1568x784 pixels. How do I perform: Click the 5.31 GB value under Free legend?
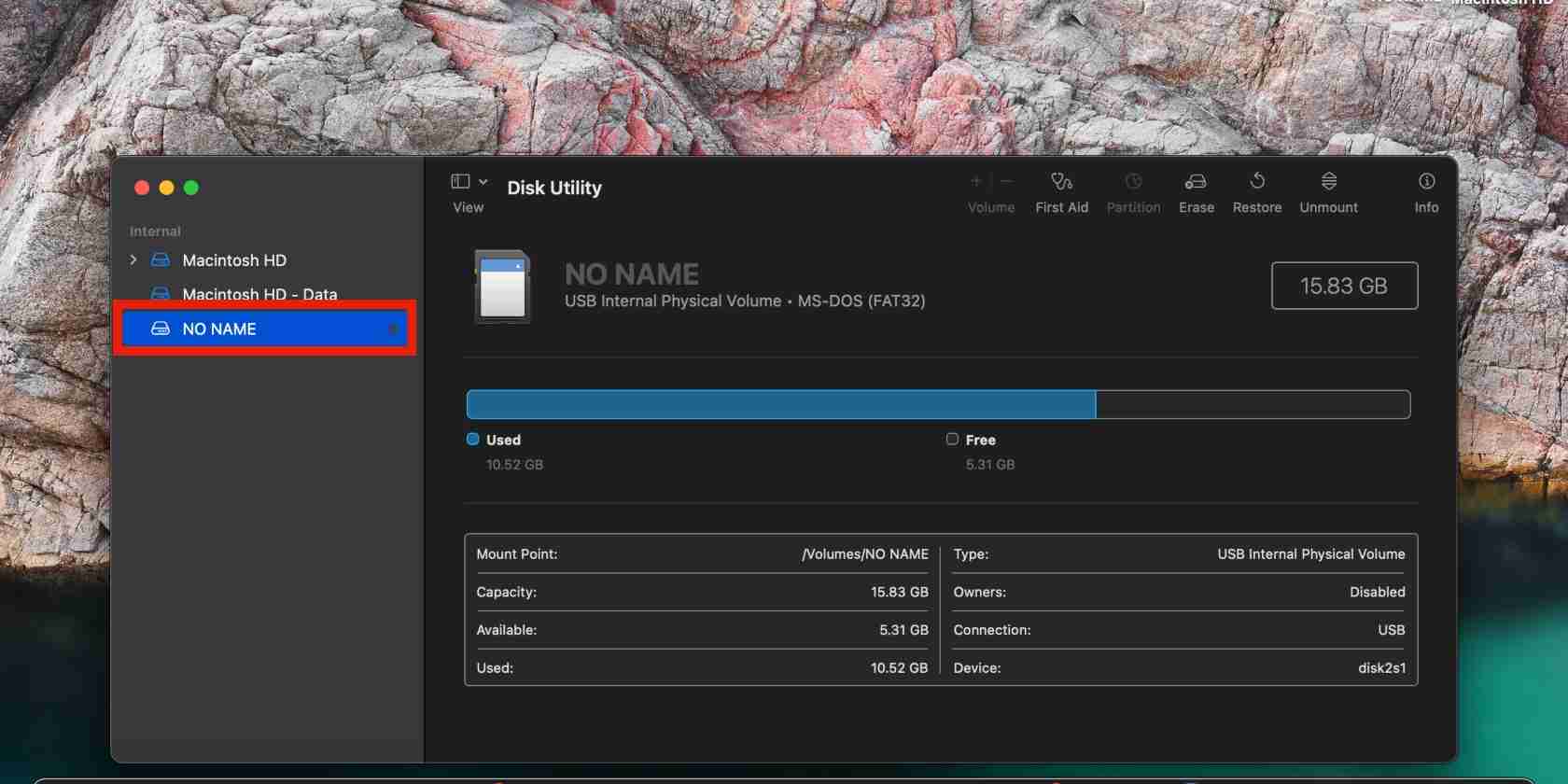pyautogui.click(x=990, y=464)
